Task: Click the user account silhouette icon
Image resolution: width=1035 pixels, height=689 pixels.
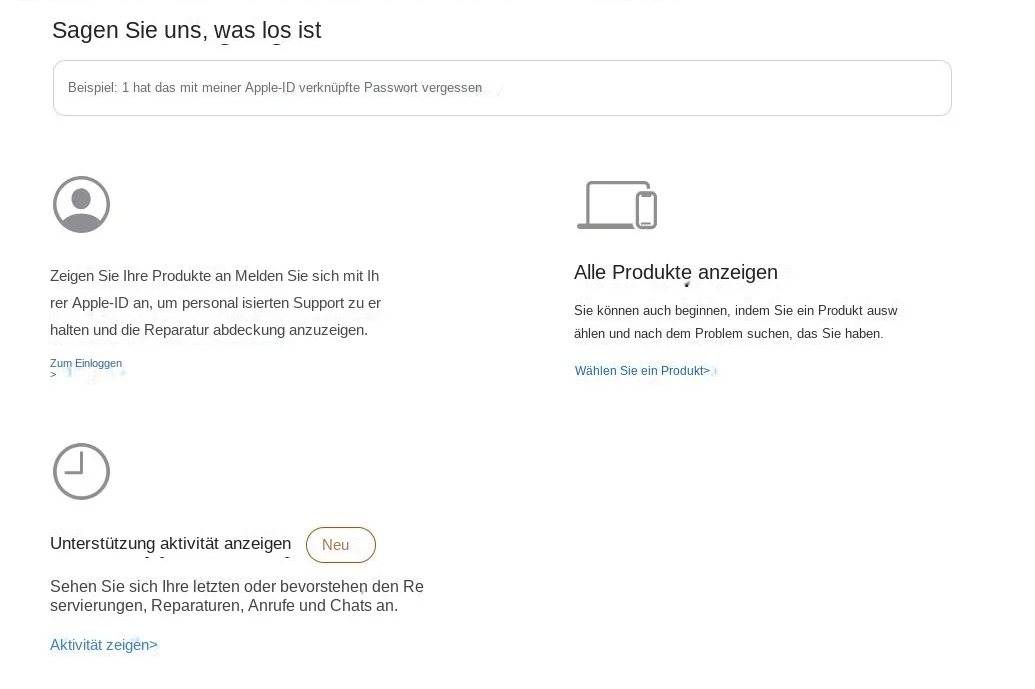Action: 81,205
